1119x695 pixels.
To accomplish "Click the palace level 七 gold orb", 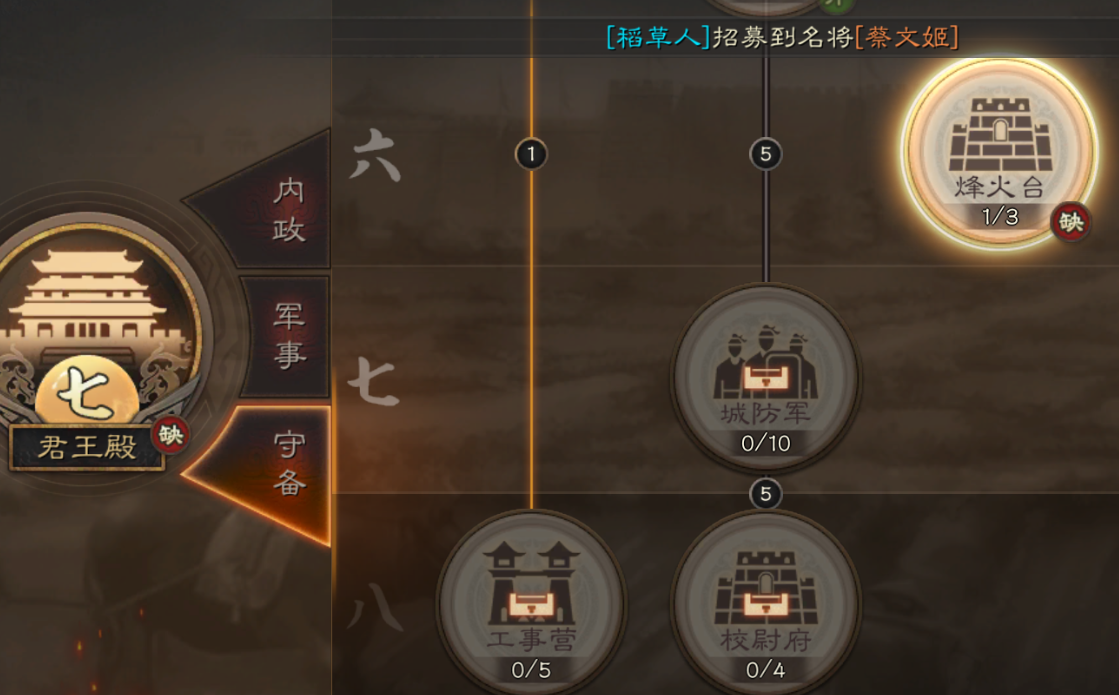I will 86,392.
